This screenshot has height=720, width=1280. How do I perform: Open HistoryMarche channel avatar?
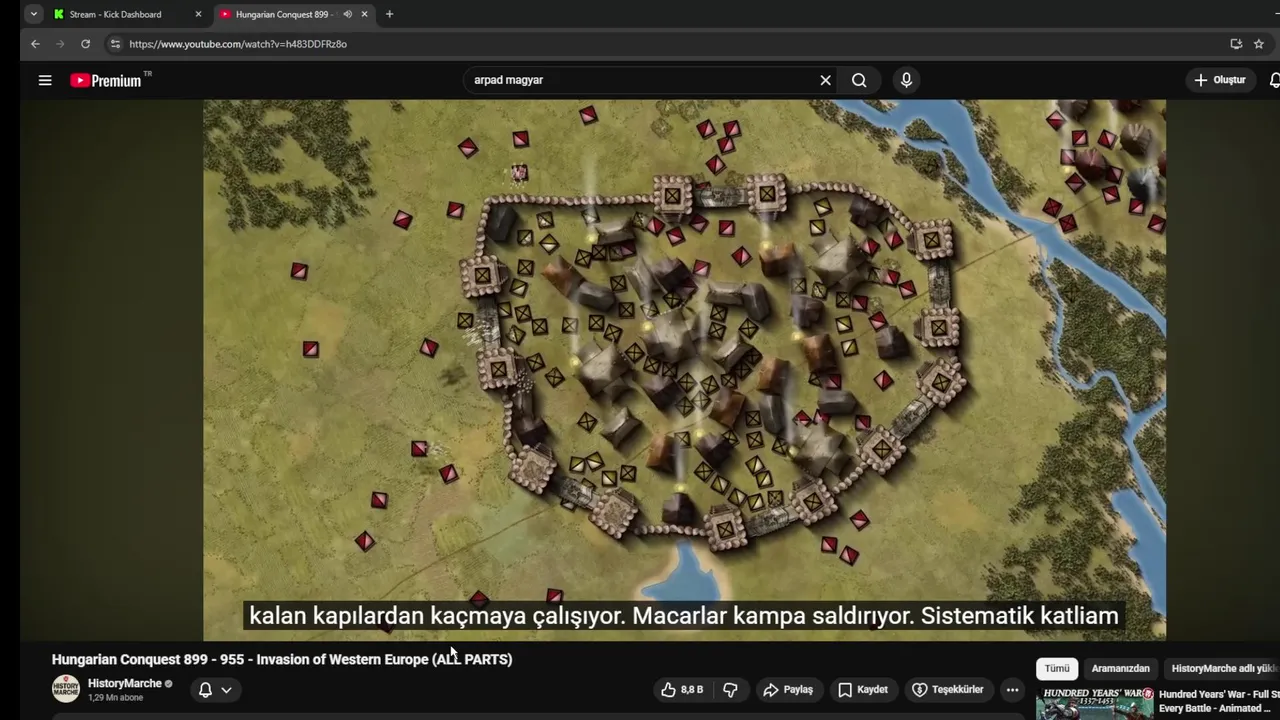(66, 689)
